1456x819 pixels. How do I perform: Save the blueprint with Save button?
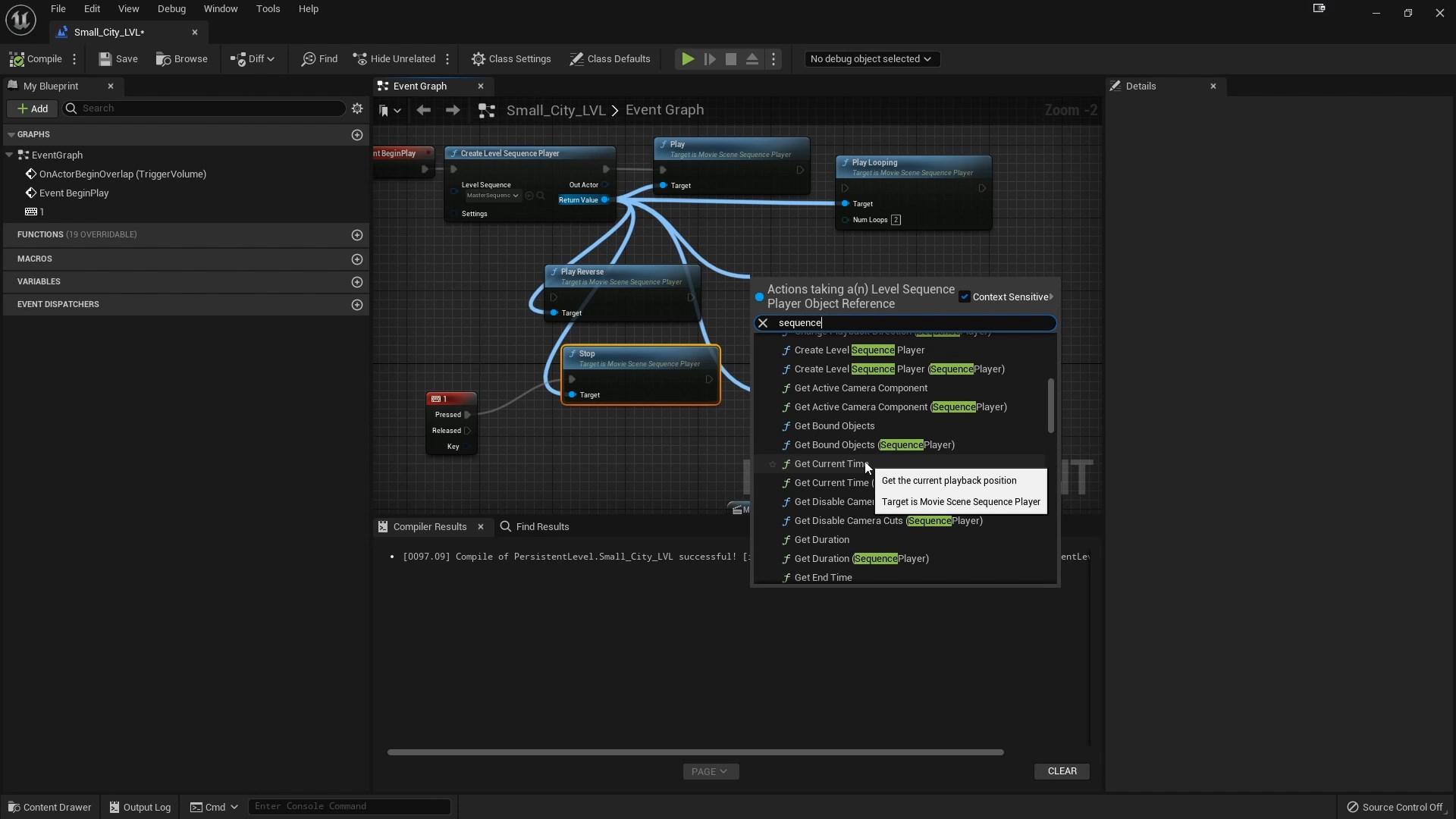[118, 59]
